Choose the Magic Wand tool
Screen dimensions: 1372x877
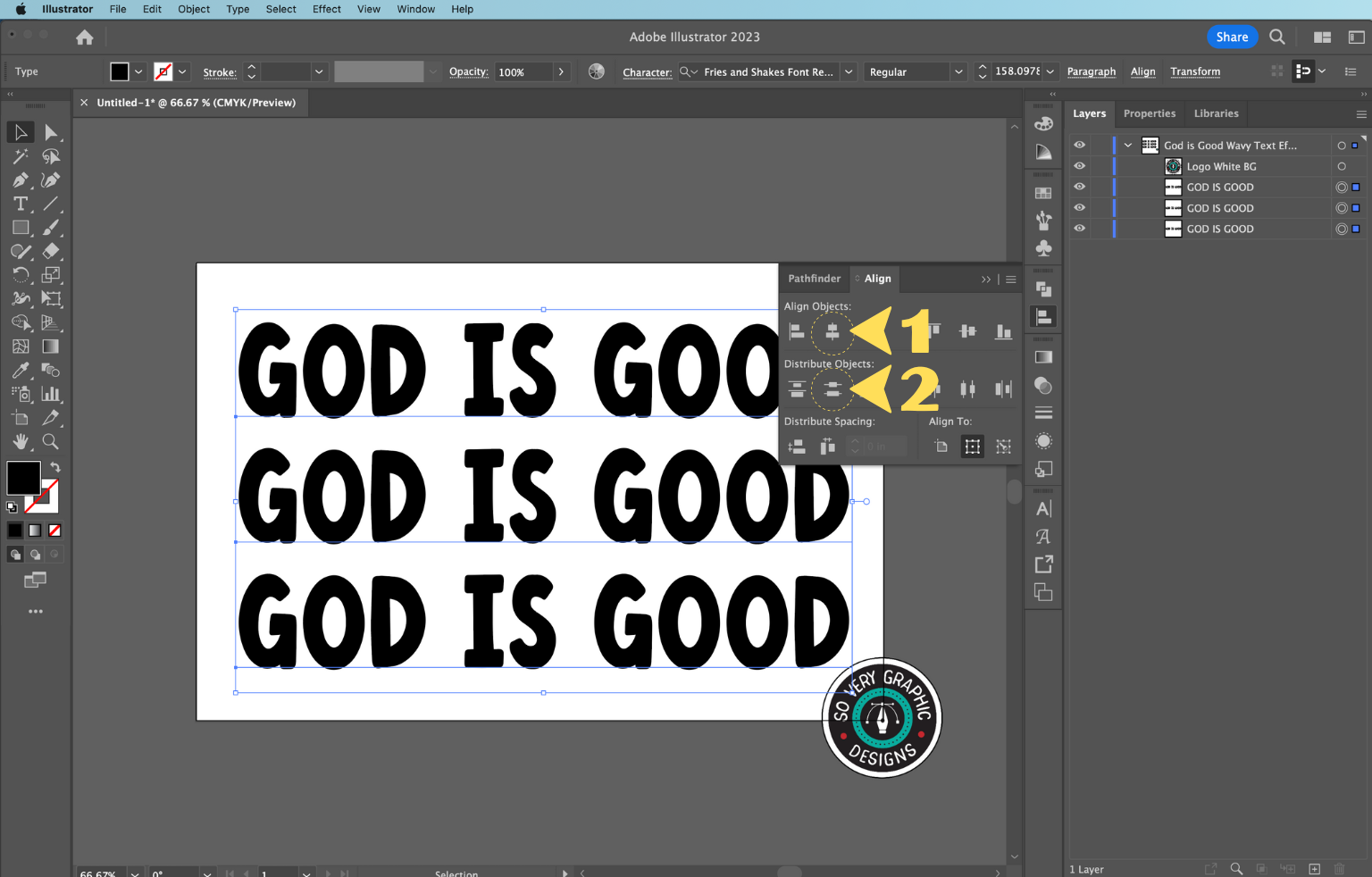(x=20, y=156)
